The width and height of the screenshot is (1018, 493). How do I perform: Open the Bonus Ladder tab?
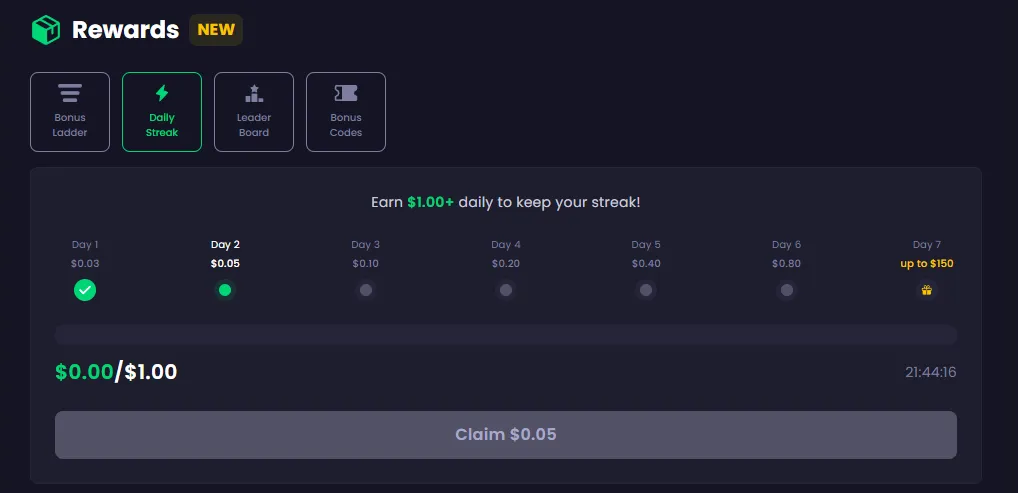(x=70, y=112)
